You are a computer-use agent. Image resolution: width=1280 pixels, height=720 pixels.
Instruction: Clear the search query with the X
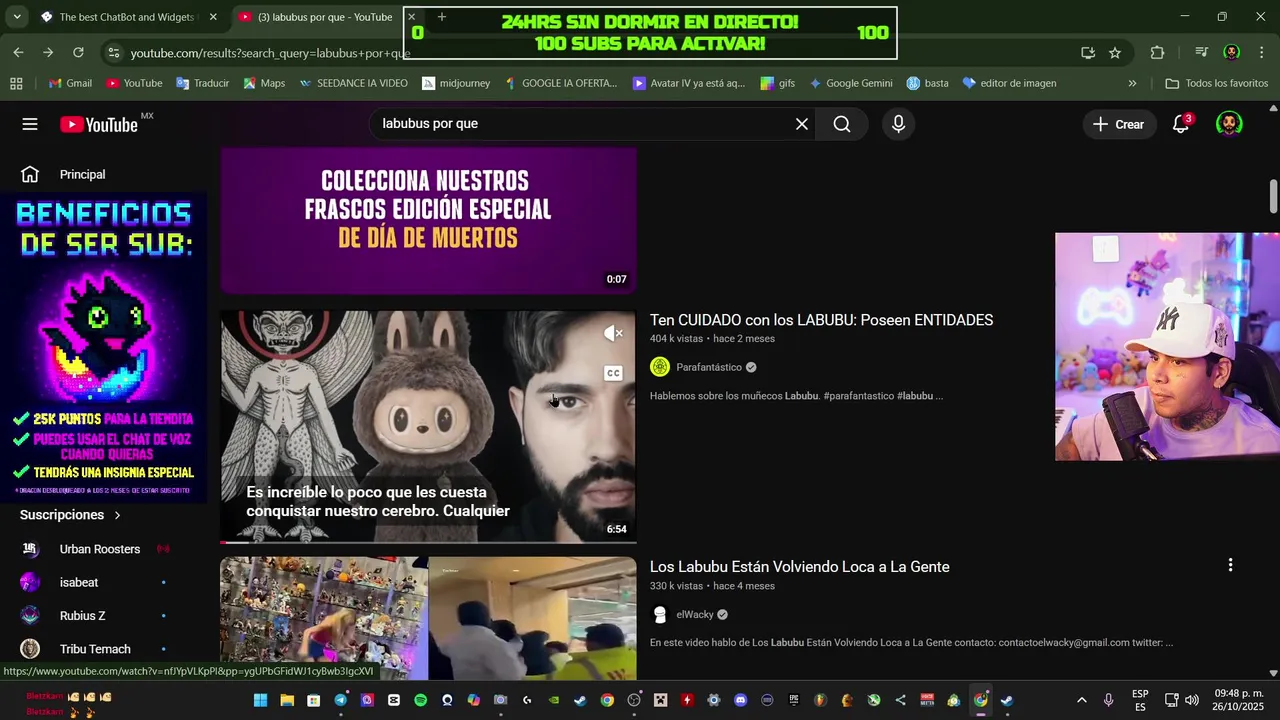(x=802, y=124)
